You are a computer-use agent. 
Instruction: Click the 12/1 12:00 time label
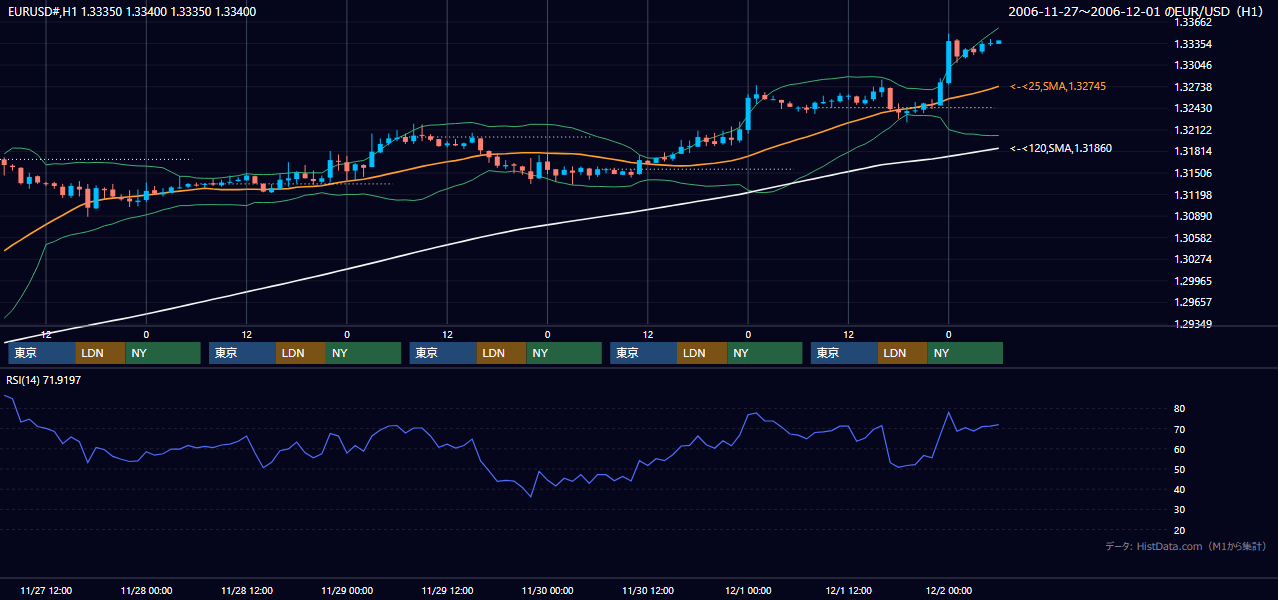[x=848, y=590]
